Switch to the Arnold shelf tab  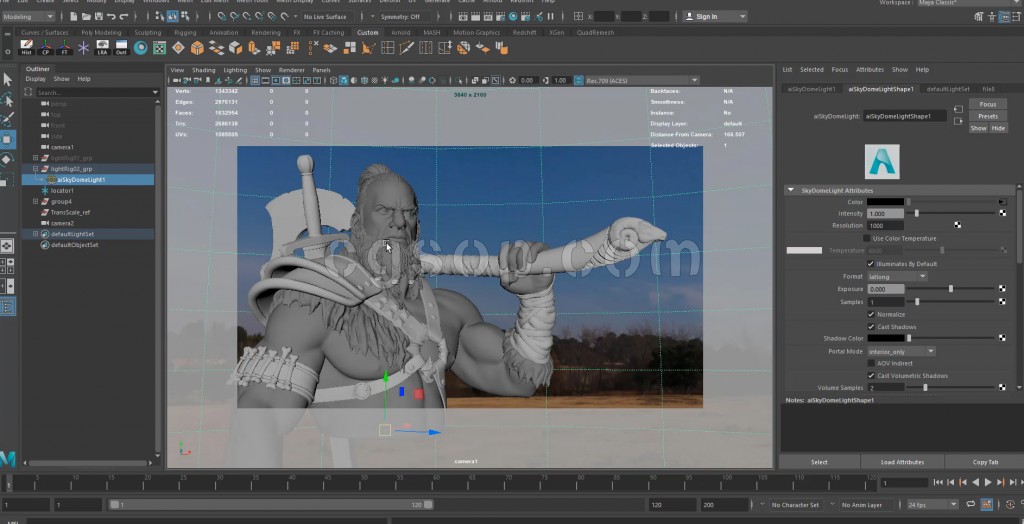(x=401, y=32)
